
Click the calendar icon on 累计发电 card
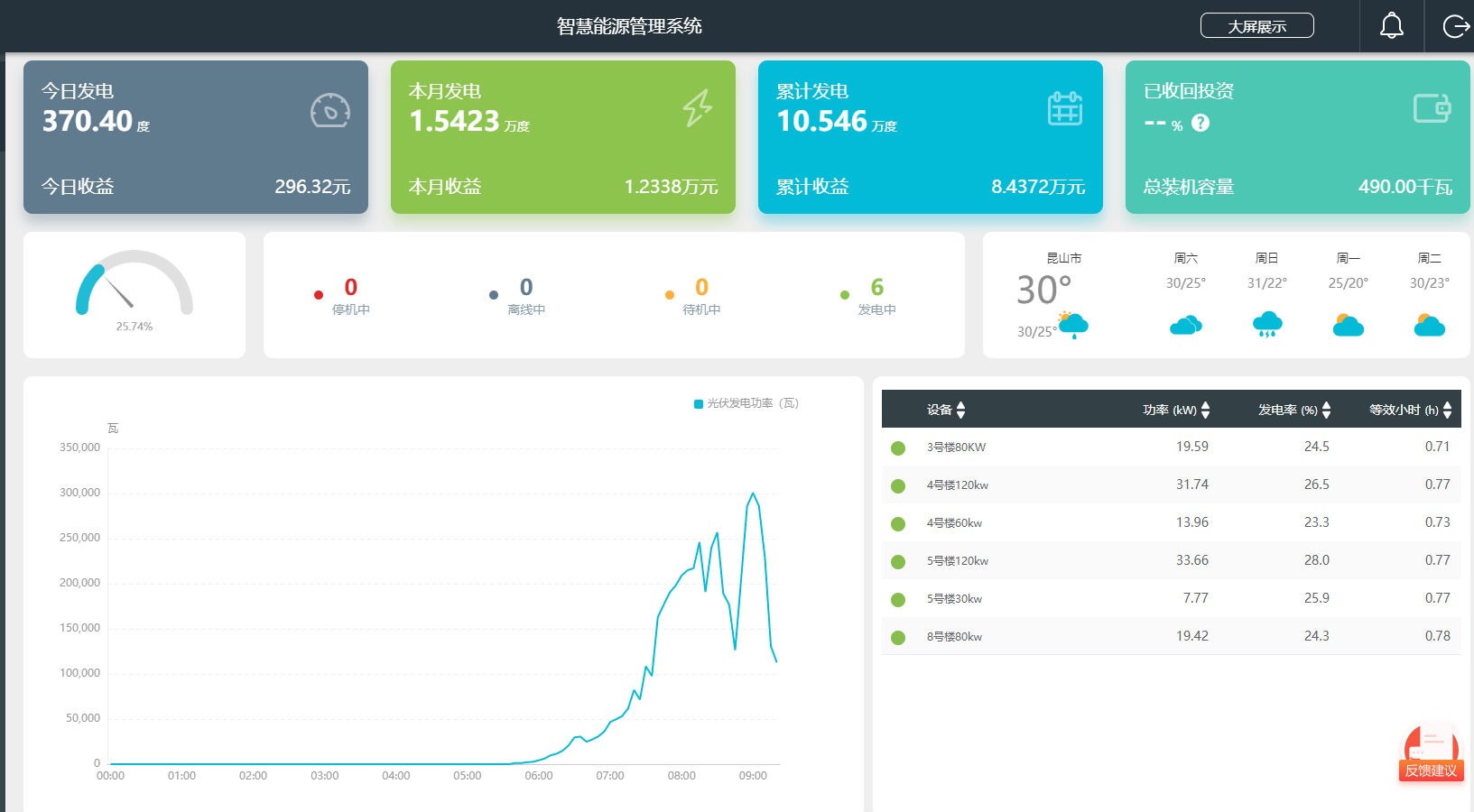(x=1064, y=108)
